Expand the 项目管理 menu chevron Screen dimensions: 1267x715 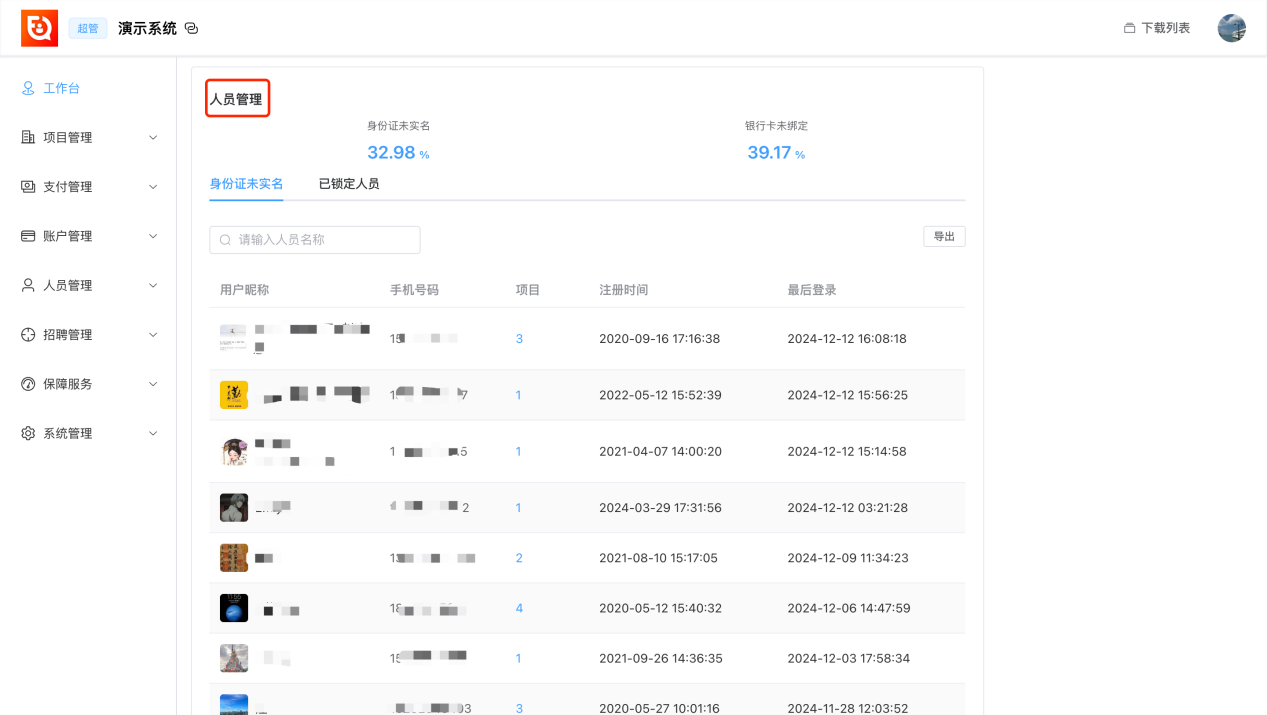pos(153,137)
